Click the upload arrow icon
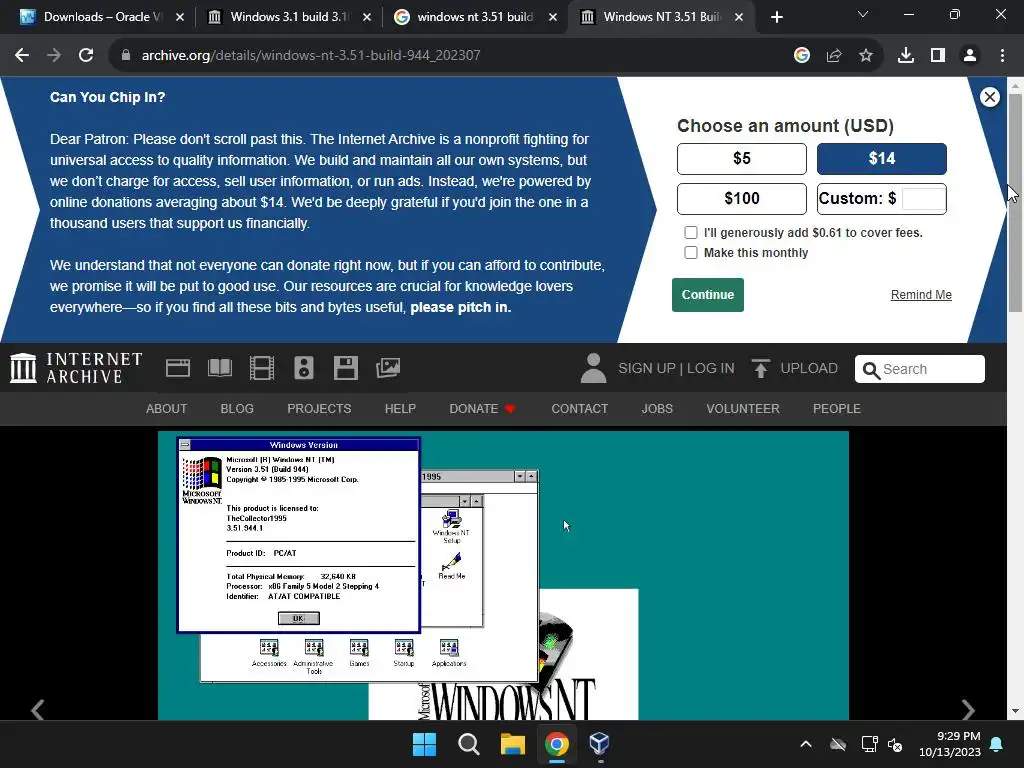This screenshot has height=768, width=1024. pos(760,368)
